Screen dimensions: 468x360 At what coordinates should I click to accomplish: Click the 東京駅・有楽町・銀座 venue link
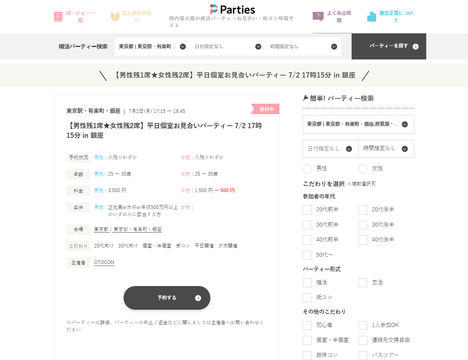[138, 229]
